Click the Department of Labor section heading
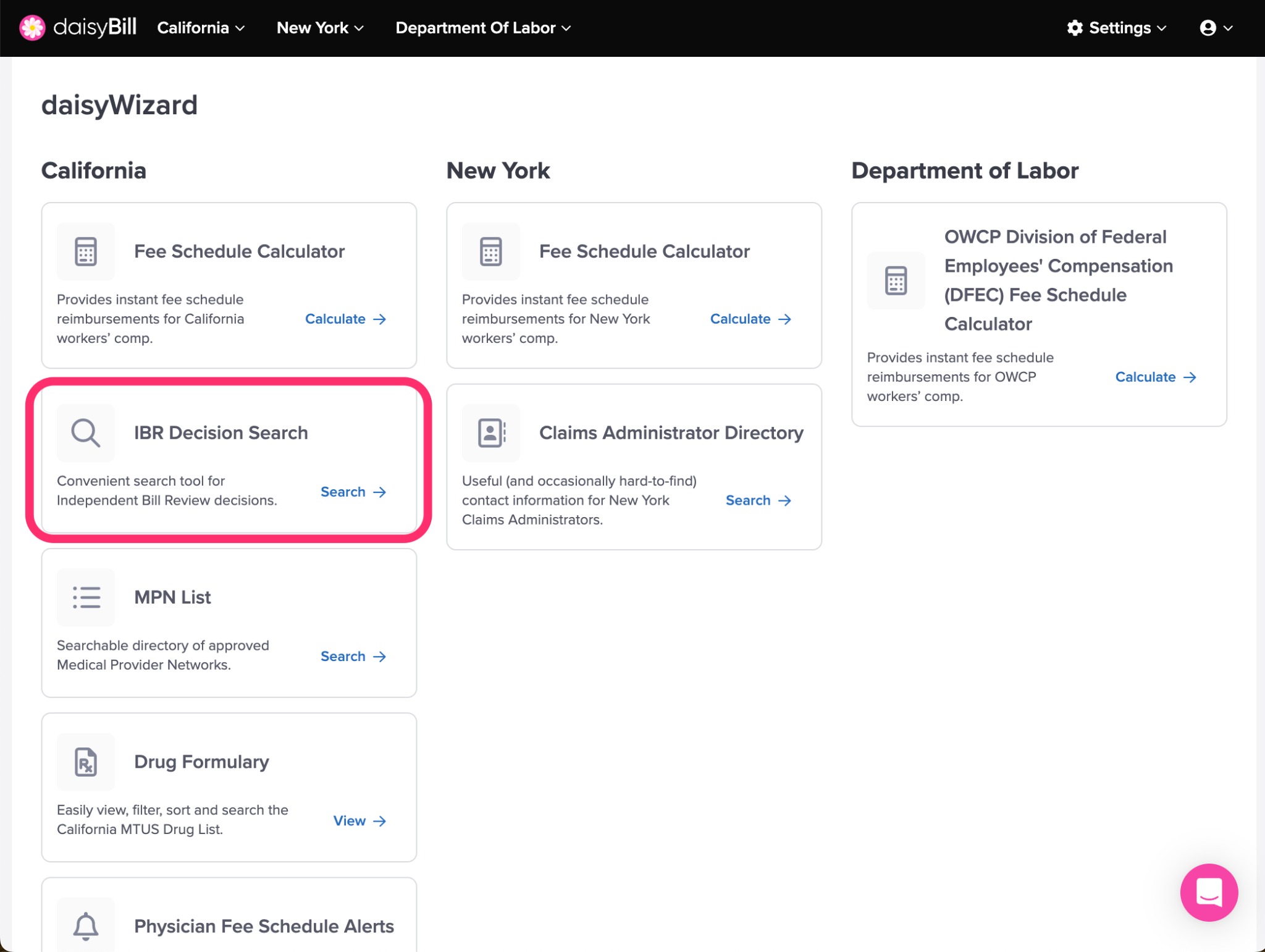The height and width of the screenshot is (952, 1265). coord(965,171)
